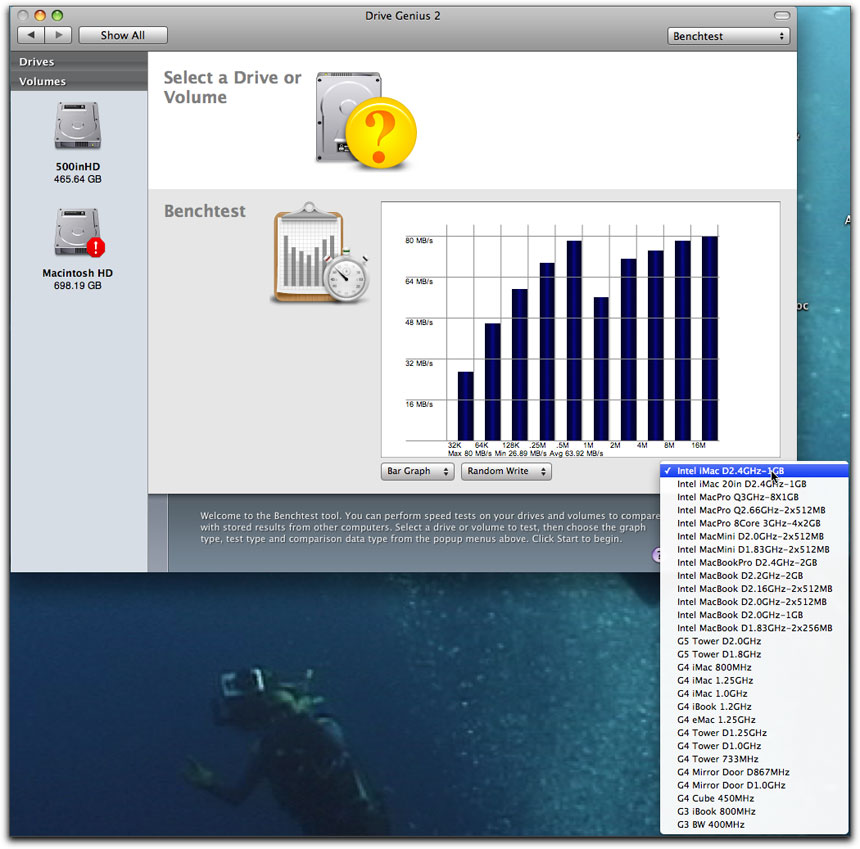
Task: Choose G4 Tower 733MHz
Action: coord(754,759)
